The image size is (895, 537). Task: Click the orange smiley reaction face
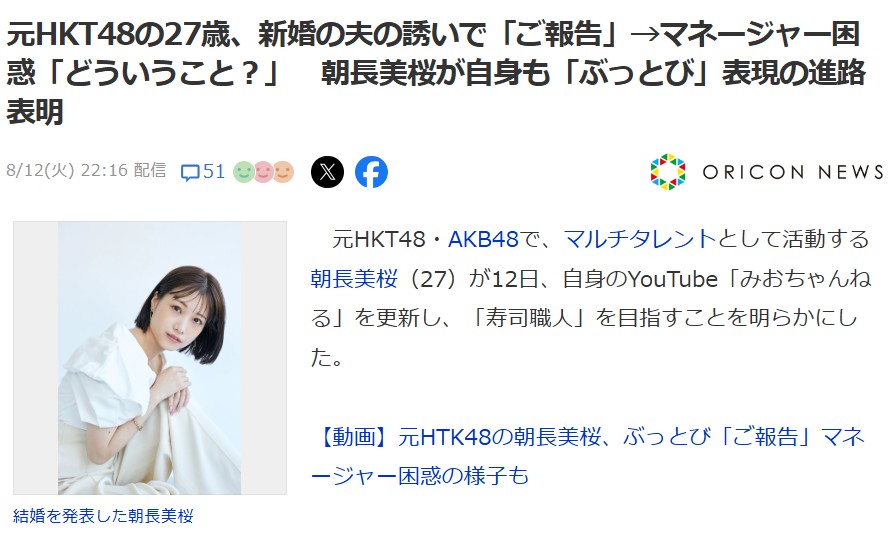[x=284, y=171]
